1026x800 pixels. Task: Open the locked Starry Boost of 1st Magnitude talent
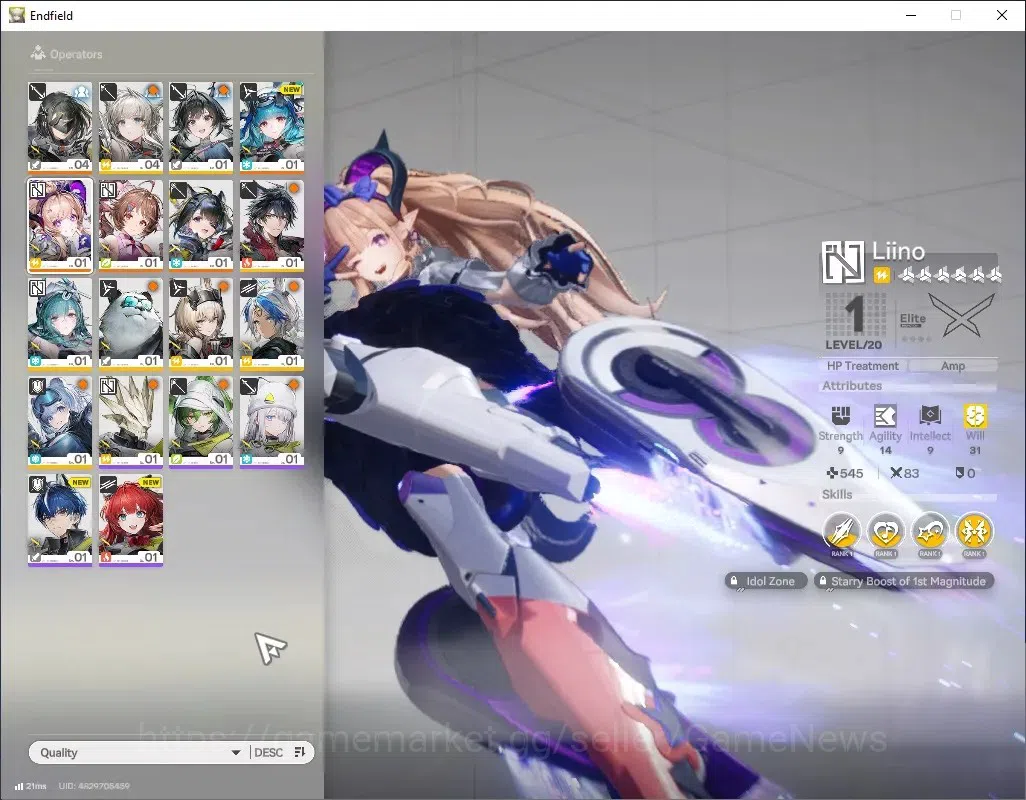point(904,581)
